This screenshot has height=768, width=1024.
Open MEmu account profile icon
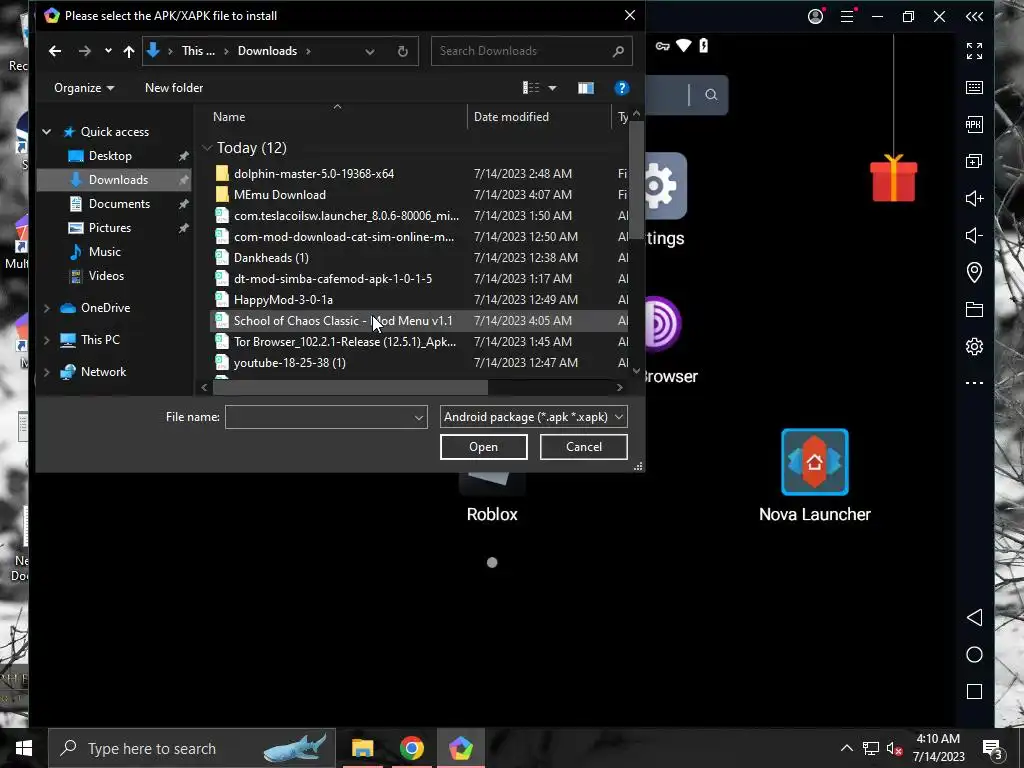[816, 16]
